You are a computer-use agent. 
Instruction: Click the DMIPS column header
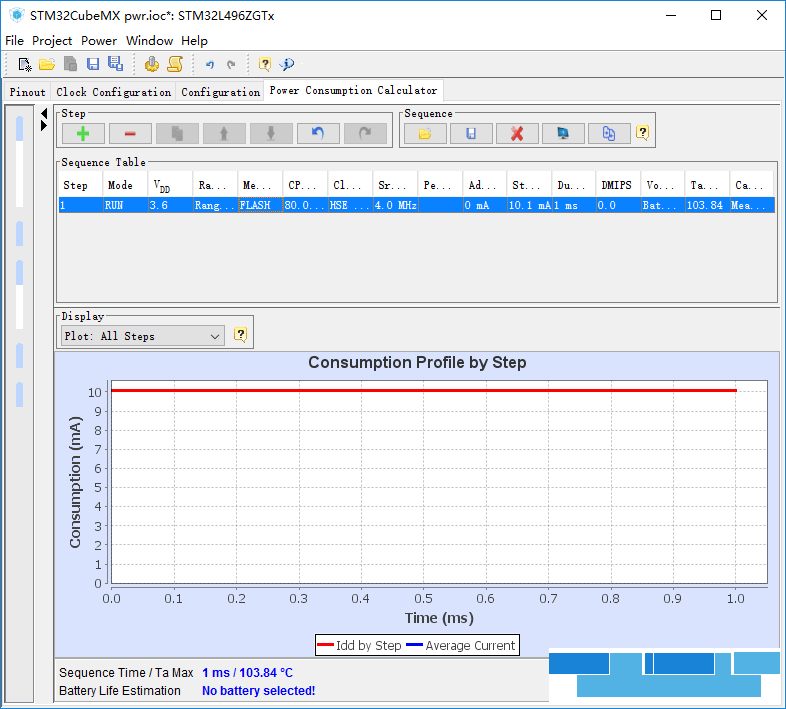pyautogui.click(x=619, y=186)
